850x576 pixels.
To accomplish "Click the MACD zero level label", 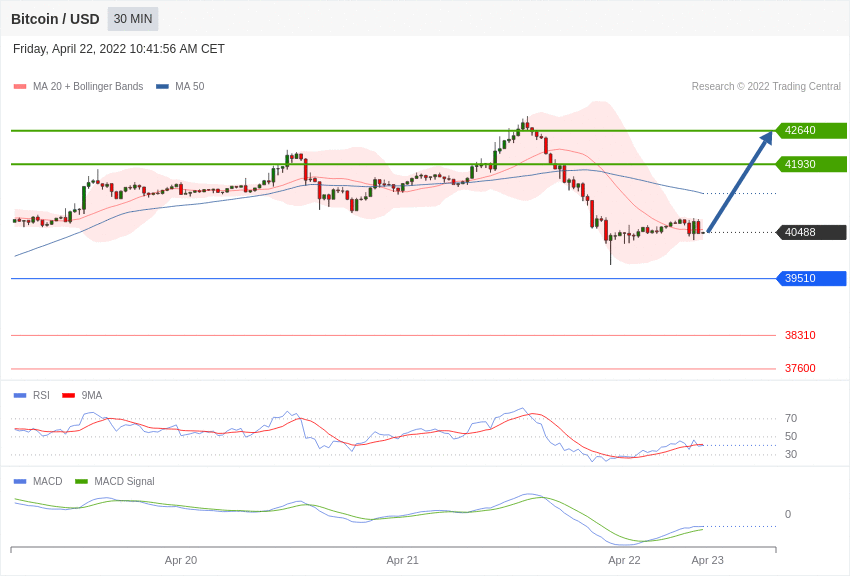I will [788, 514].
